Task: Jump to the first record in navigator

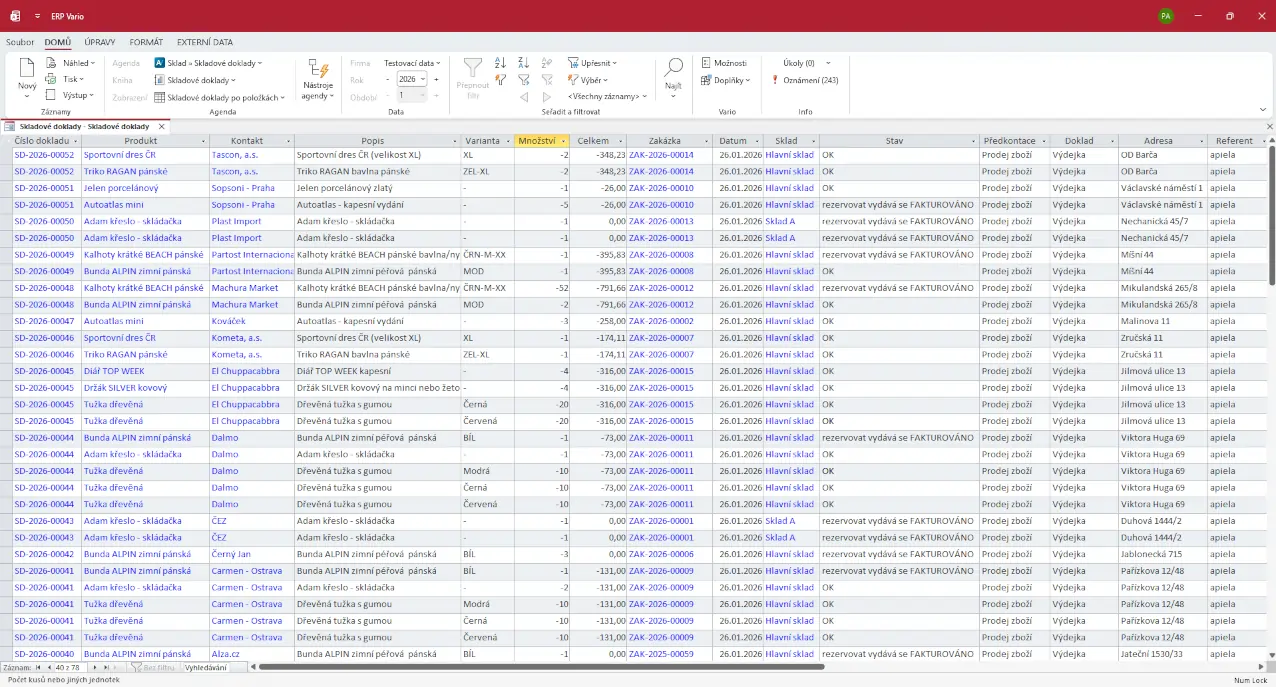Action: pyautogui.click(x=39, y=667)
